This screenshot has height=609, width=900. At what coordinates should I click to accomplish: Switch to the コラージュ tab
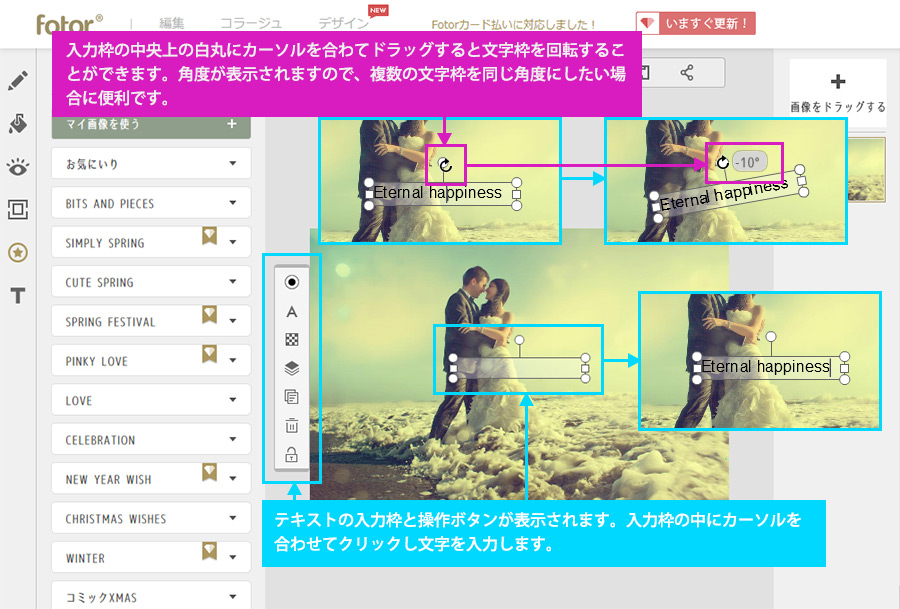pyautogui.click(x=250, y=22)
